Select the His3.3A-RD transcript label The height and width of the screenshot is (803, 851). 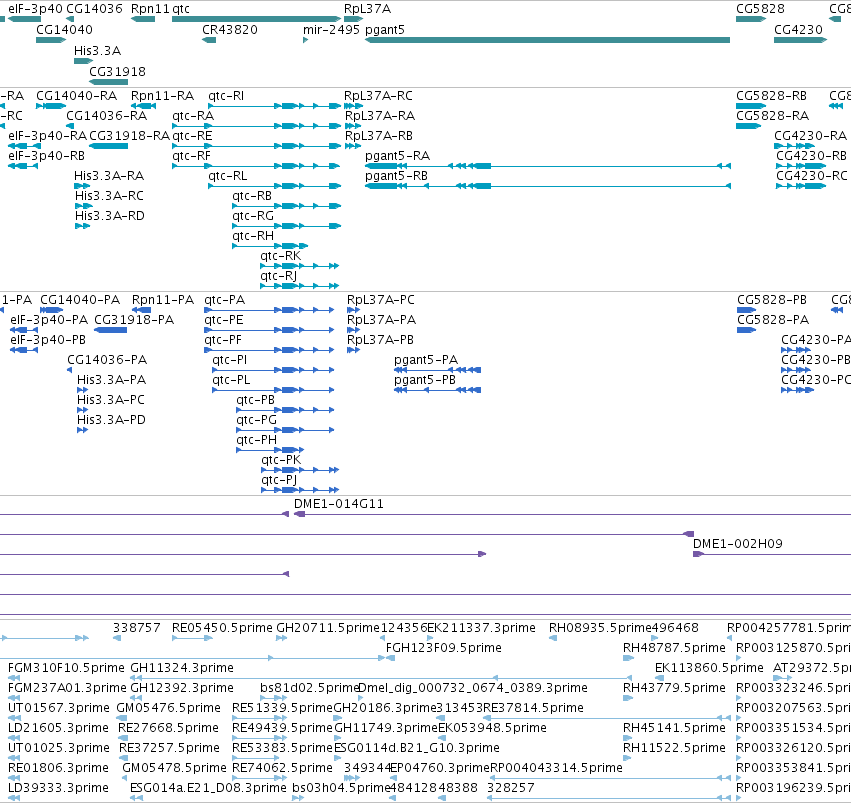click(x=110, y=215)
